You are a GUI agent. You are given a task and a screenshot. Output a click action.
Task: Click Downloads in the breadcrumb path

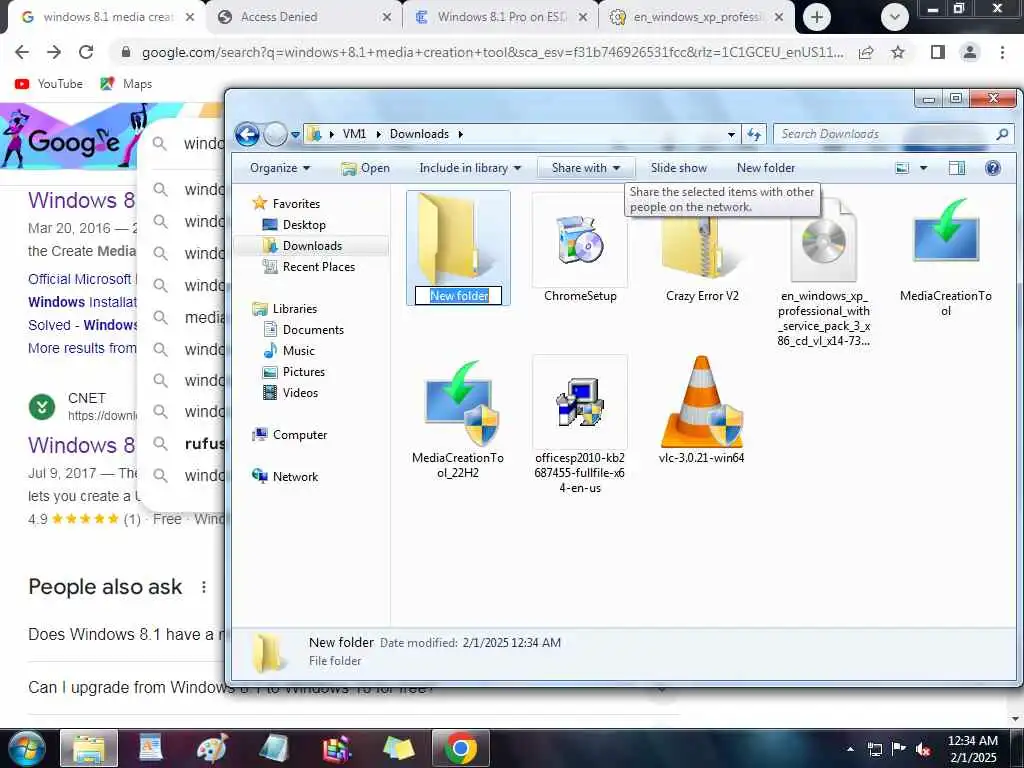click(419, 134)
